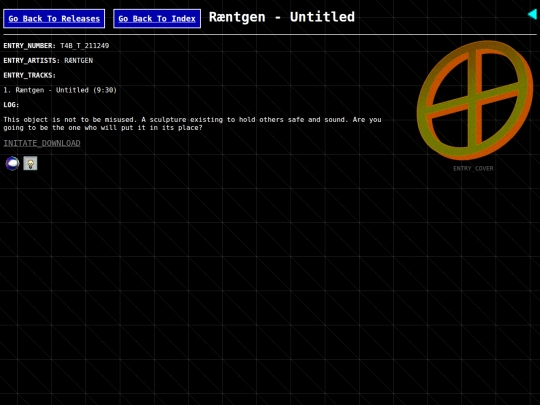
Task: Click the blue sphere icon below download link
Action: click(12, 163)
